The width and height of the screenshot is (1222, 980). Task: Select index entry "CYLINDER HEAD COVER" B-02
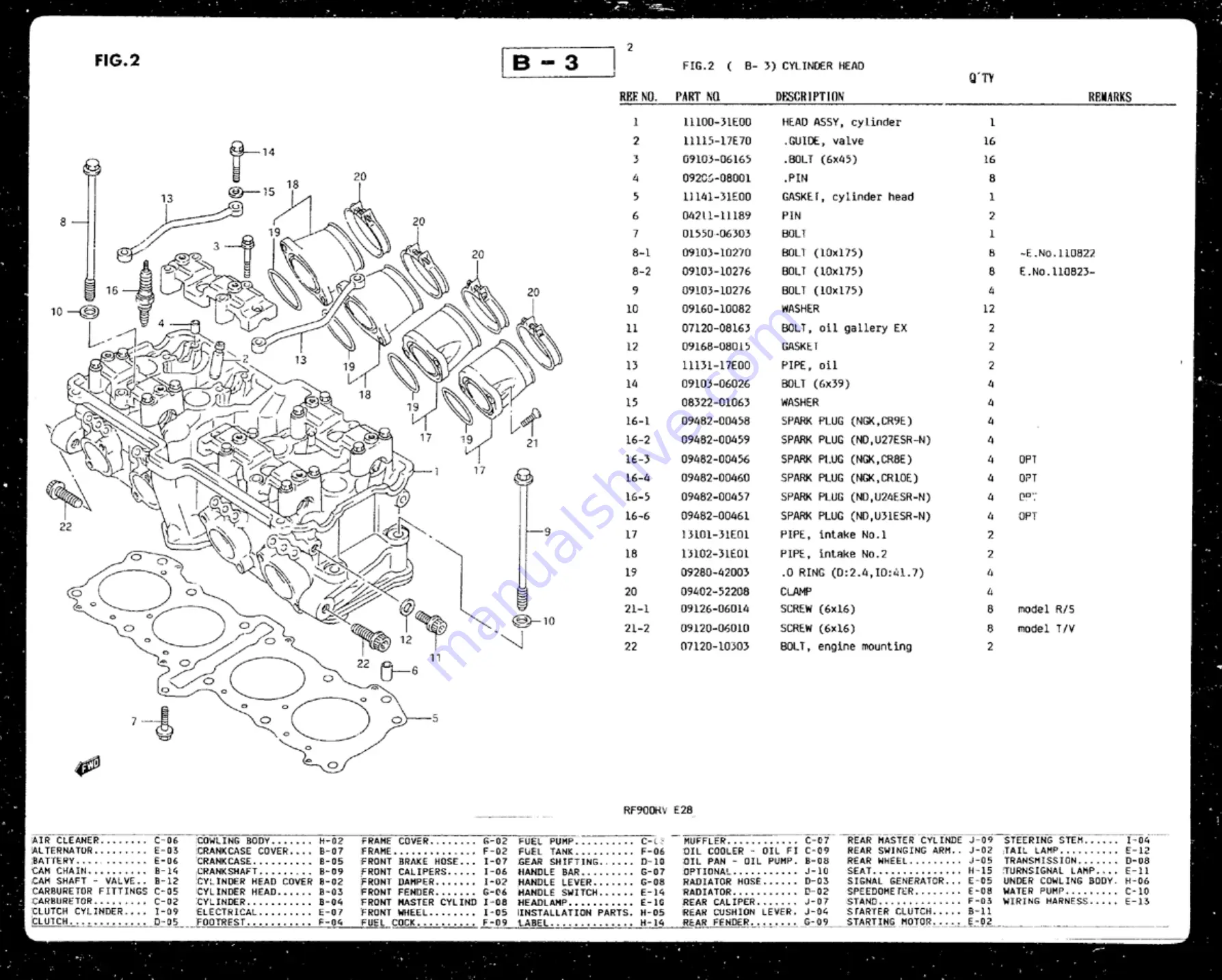(270, 882)
